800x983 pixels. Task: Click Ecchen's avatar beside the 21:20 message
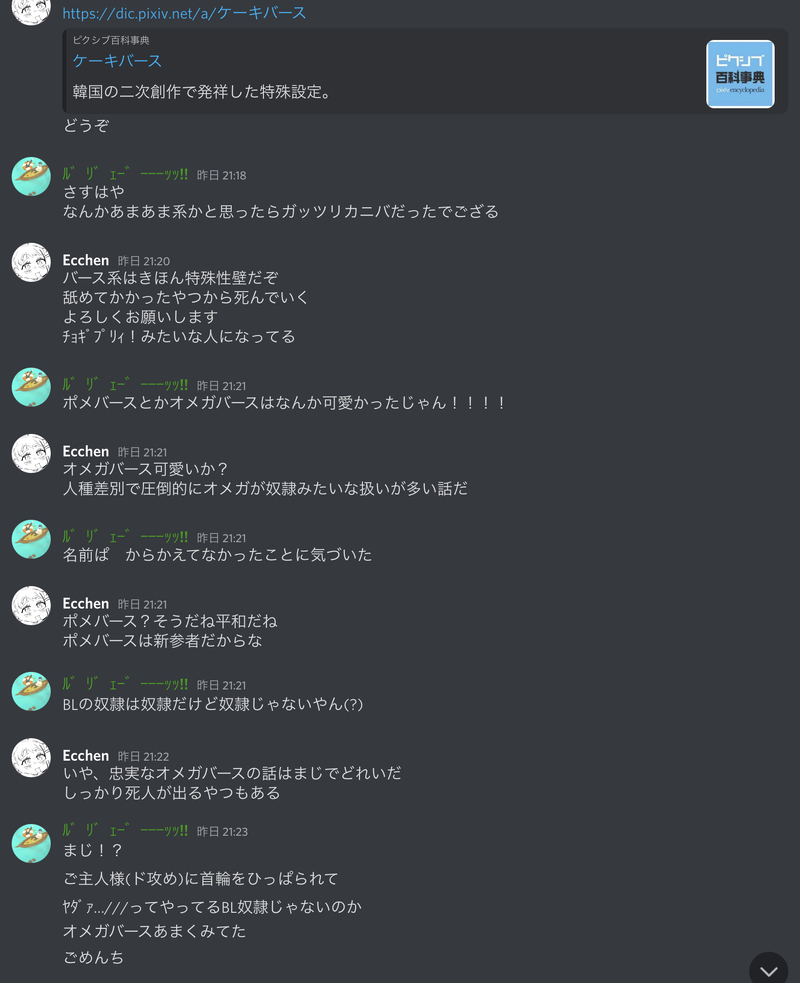[x=31, y=262]
